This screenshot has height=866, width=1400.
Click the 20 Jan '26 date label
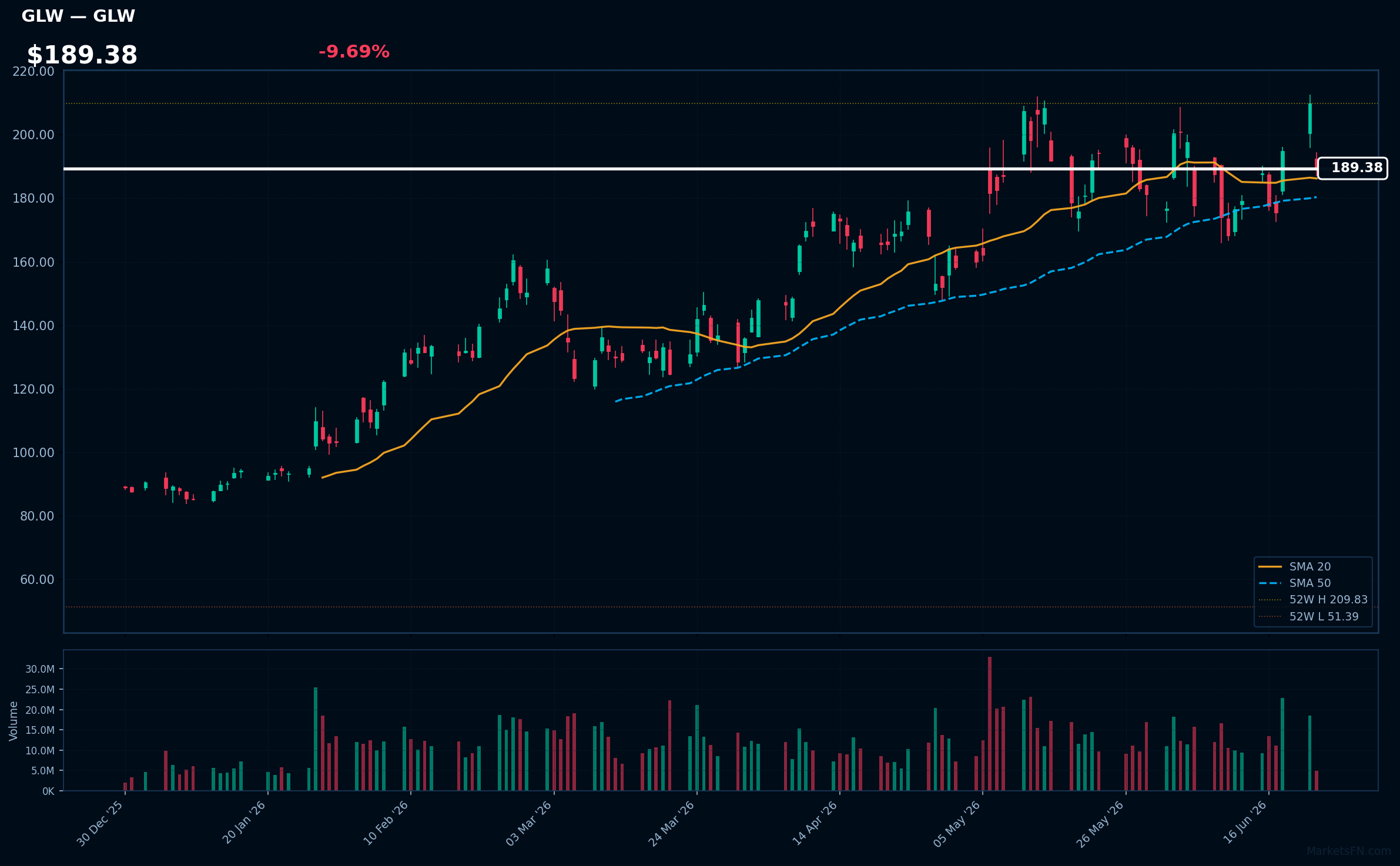point(245,823)
